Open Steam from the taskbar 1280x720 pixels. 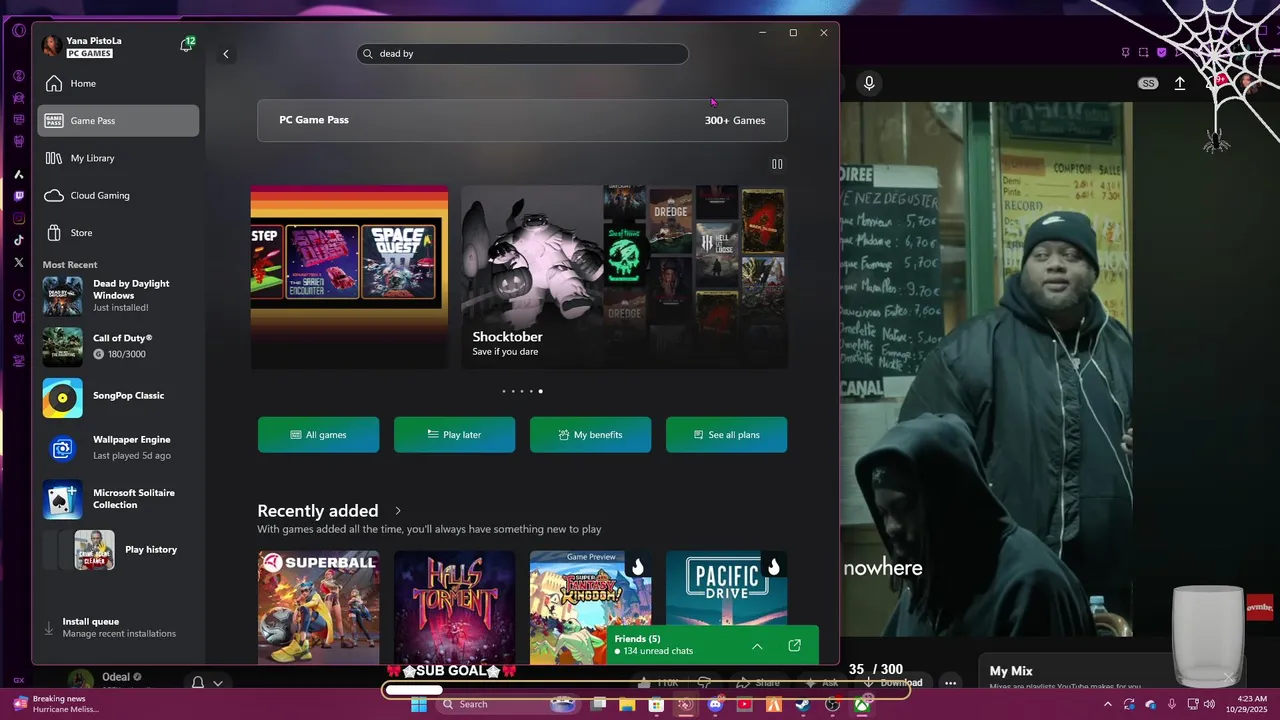803,705
